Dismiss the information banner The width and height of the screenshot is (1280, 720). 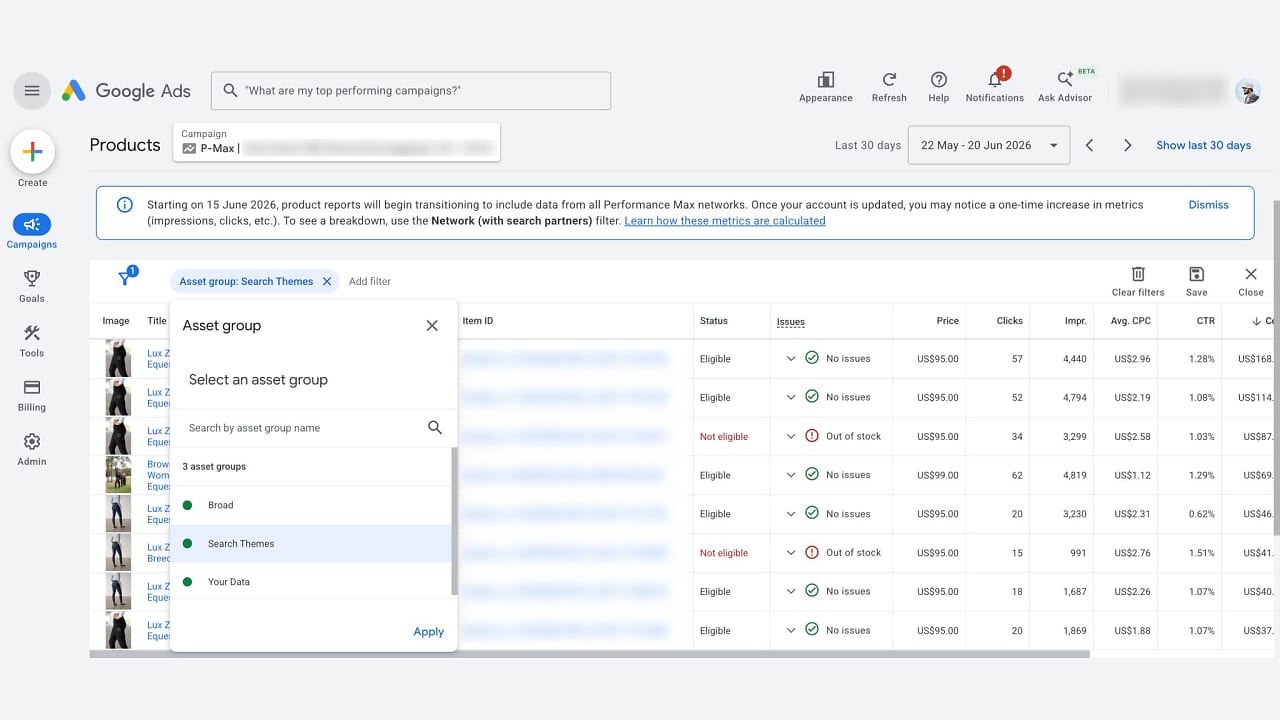tap(1208, 205)
